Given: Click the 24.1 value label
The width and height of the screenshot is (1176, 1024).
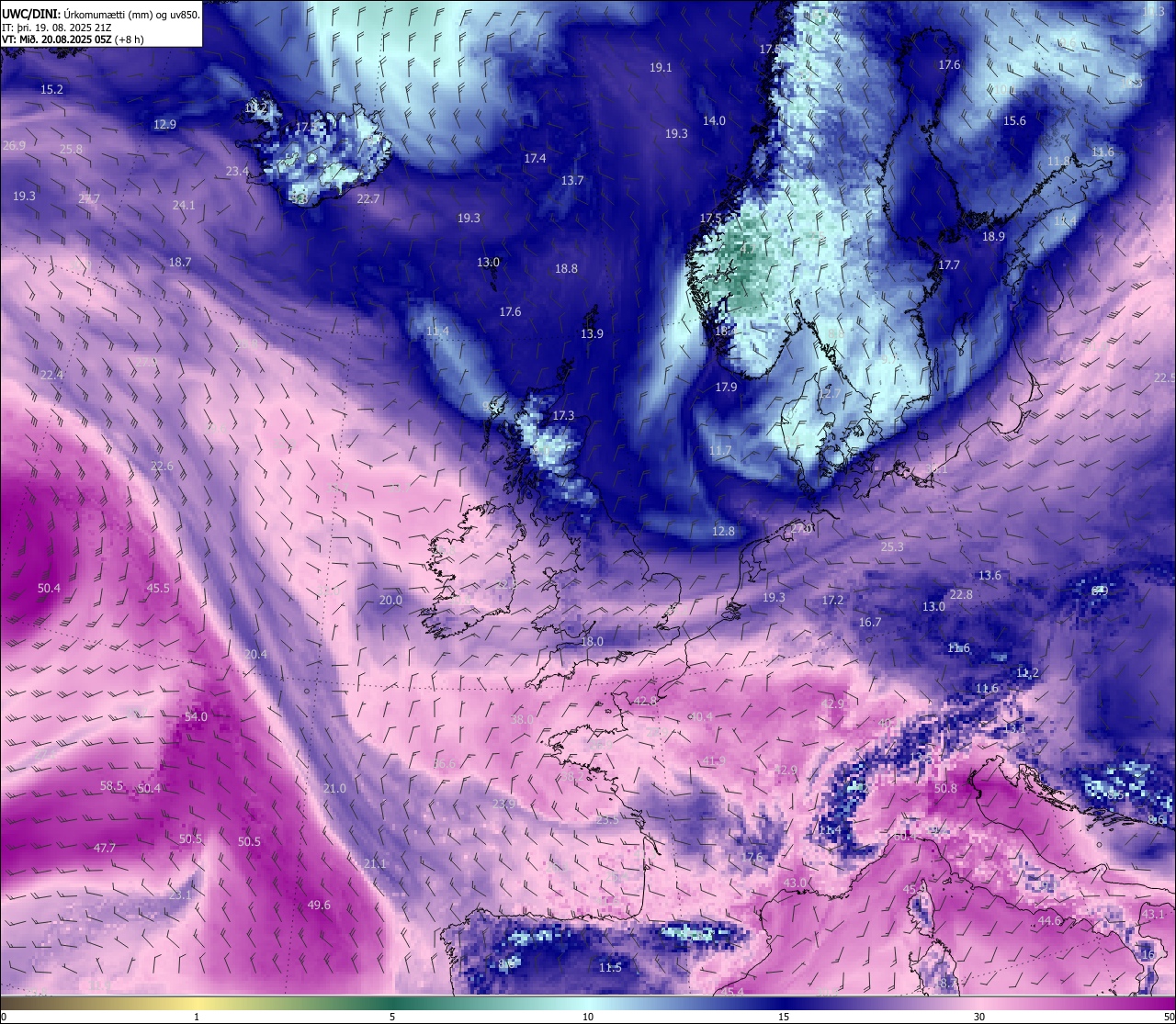Looking at the screenshot, I should point(184,205).
